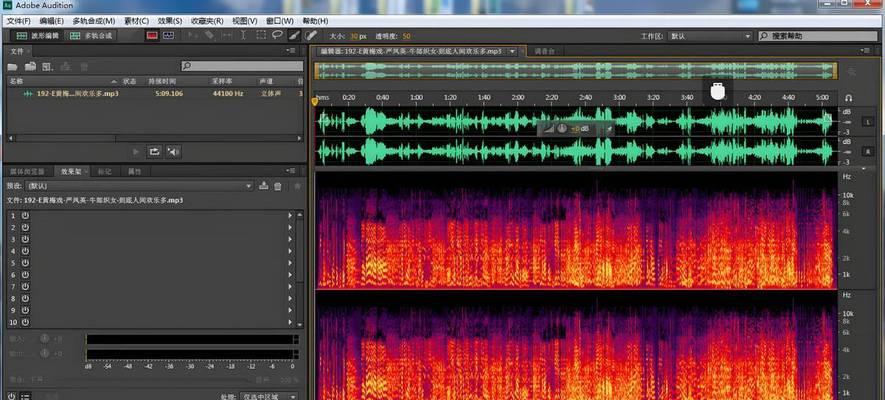Show the spectral pitch display icon
Viewport: 885px width, 400px height.
(168, 36)
